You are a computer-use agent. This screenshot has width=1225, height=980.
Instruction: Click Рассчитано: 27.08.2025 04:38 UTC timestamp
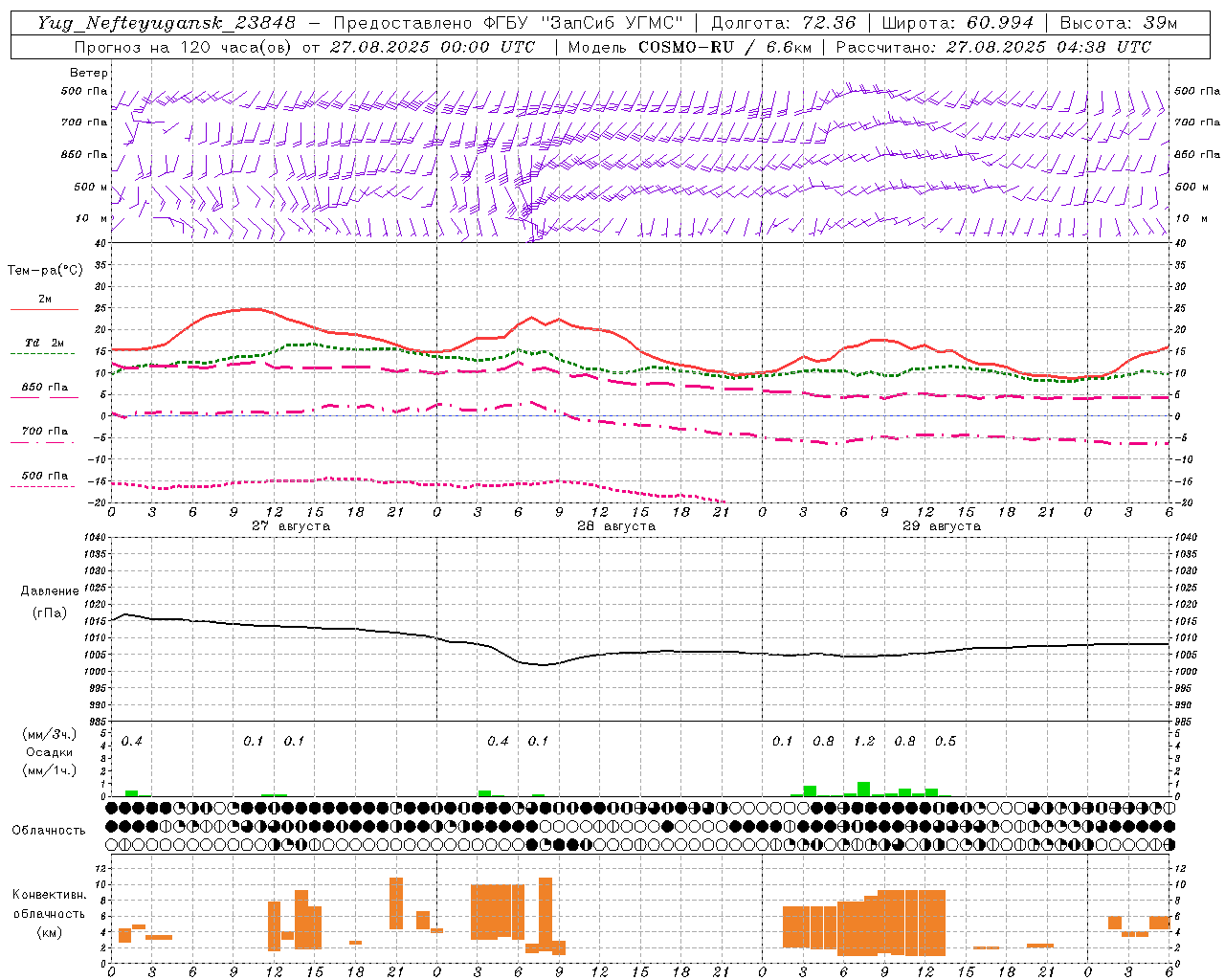click(993, 47)
